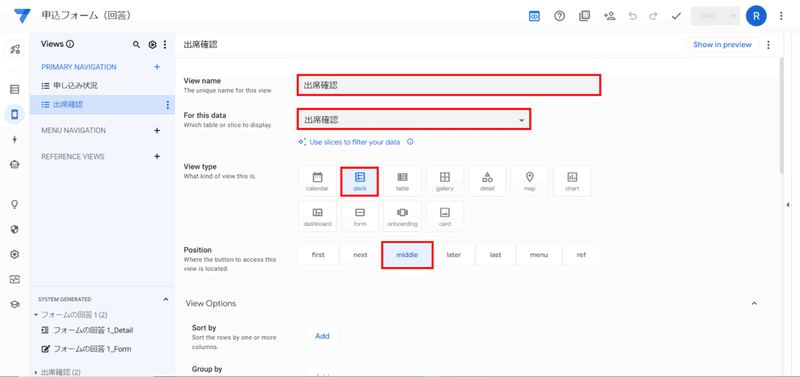The image size is (800, 377).
Task: Click Use slices to filter your data
Action: point(355,142)
